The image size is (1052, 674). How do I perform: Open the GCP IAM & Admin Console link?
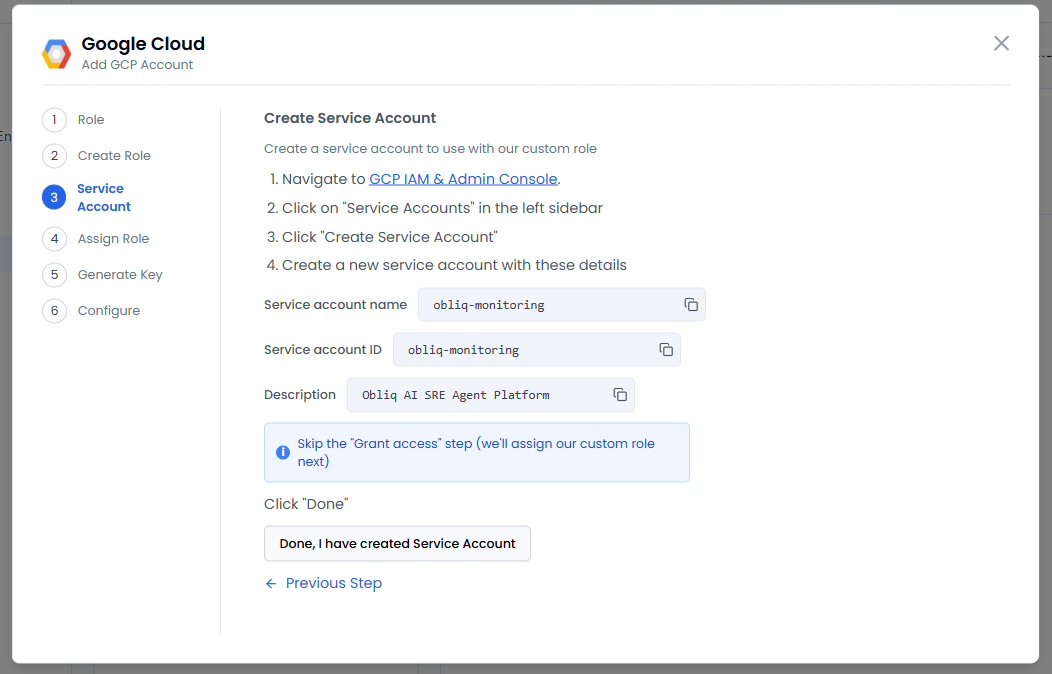(x=463, y=179)
